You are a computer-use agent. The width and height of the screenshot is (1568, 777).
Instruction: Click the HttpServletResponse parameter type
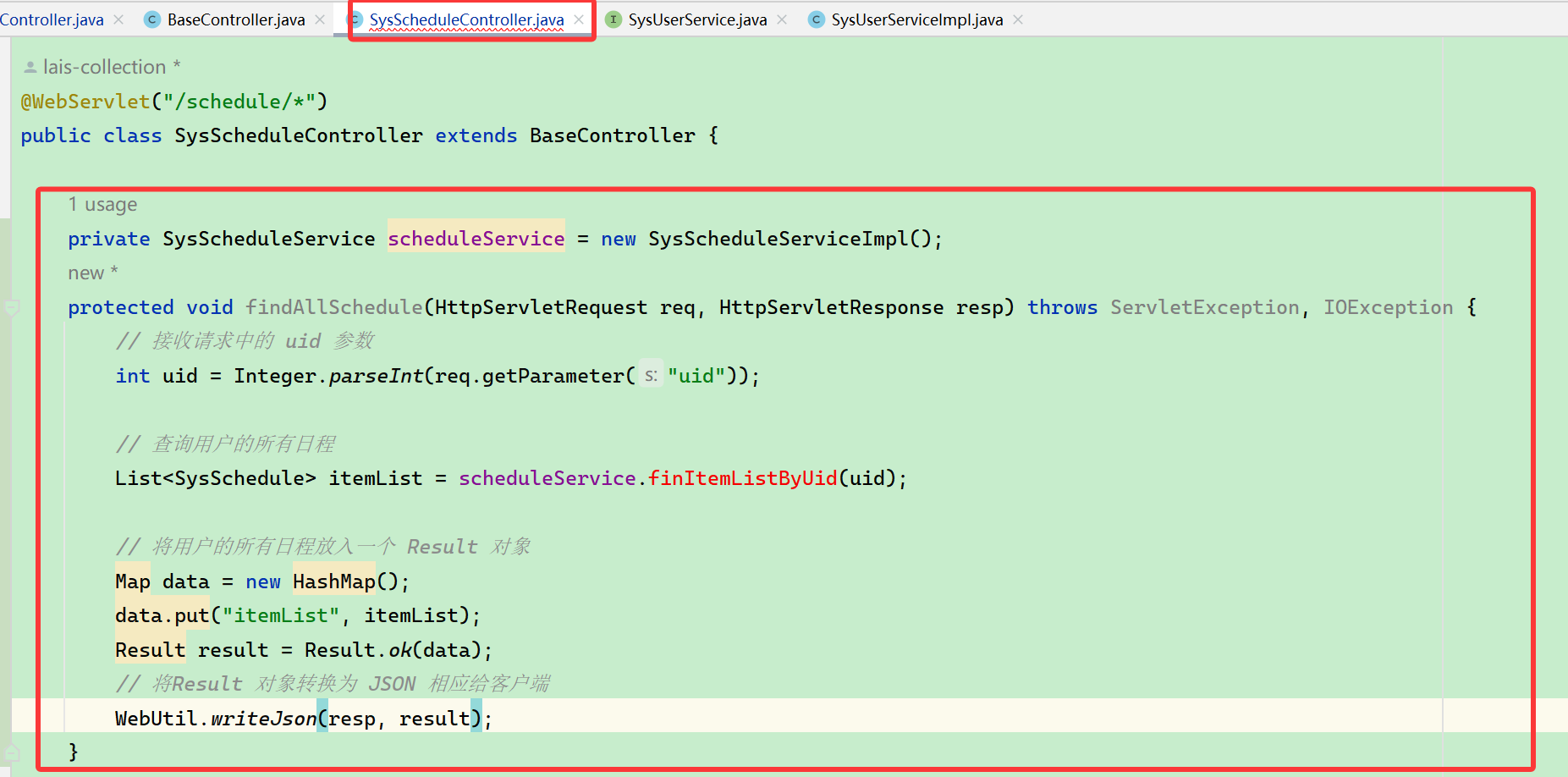[832, 307]
